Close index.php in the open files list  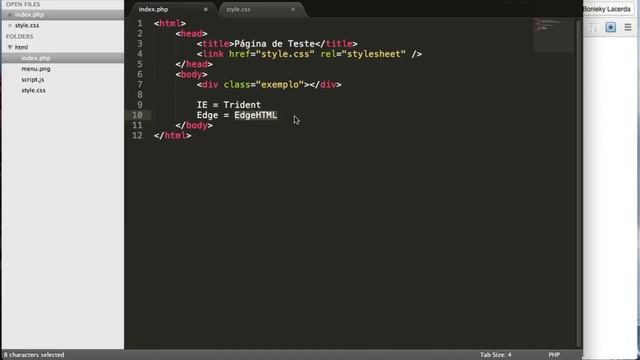coord(10,15)
